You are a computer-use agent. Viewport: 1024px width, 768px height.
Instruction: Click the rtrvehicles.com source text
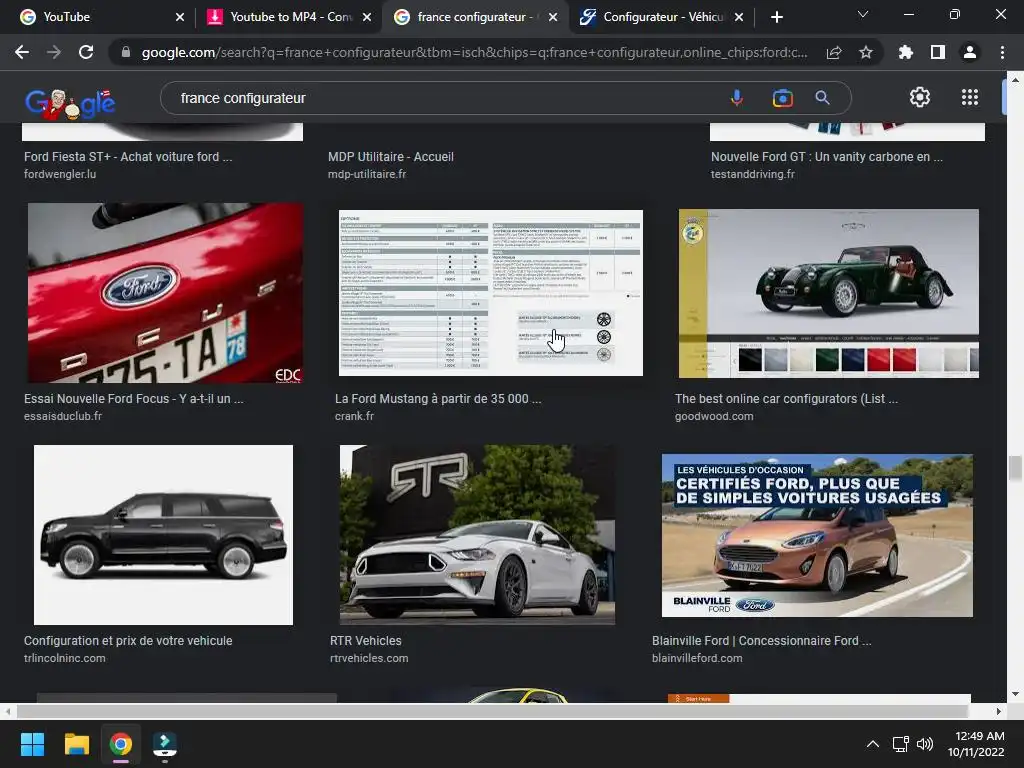click(x=369, y=658)
